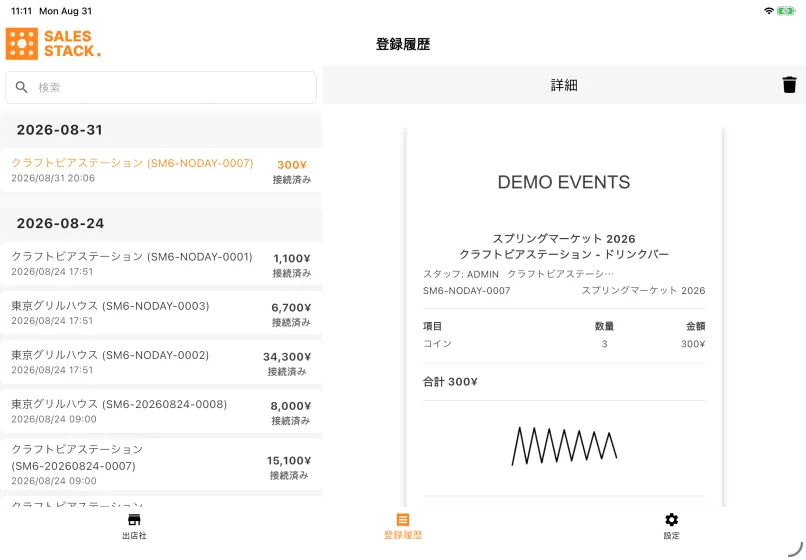806x560 pixels.
Task: Select 東京グリルハウス SM6-NODAY-0003 entry
Action: pyautogui.click(x=161, y=313)
